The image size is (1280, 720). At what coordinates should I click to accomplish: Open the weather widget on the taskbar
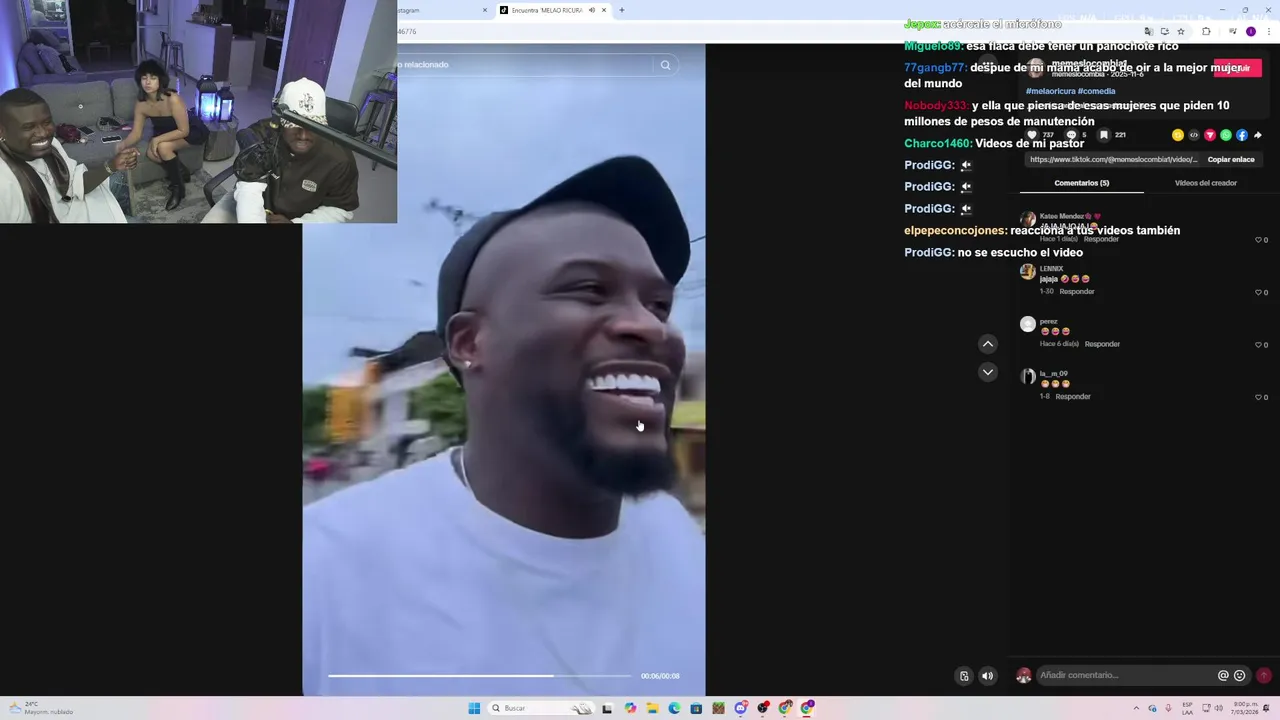coord(40,708)
